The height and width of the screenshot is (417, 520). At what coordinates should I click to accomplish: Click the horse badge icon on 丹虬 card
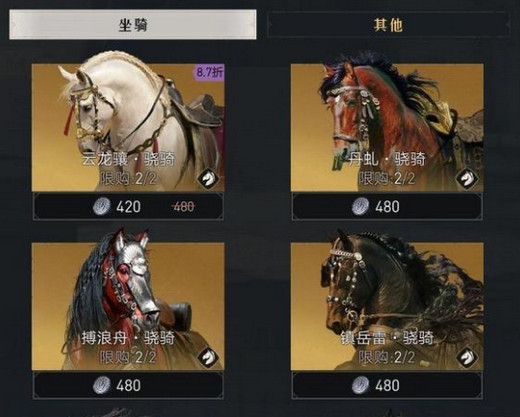point(466,179)
